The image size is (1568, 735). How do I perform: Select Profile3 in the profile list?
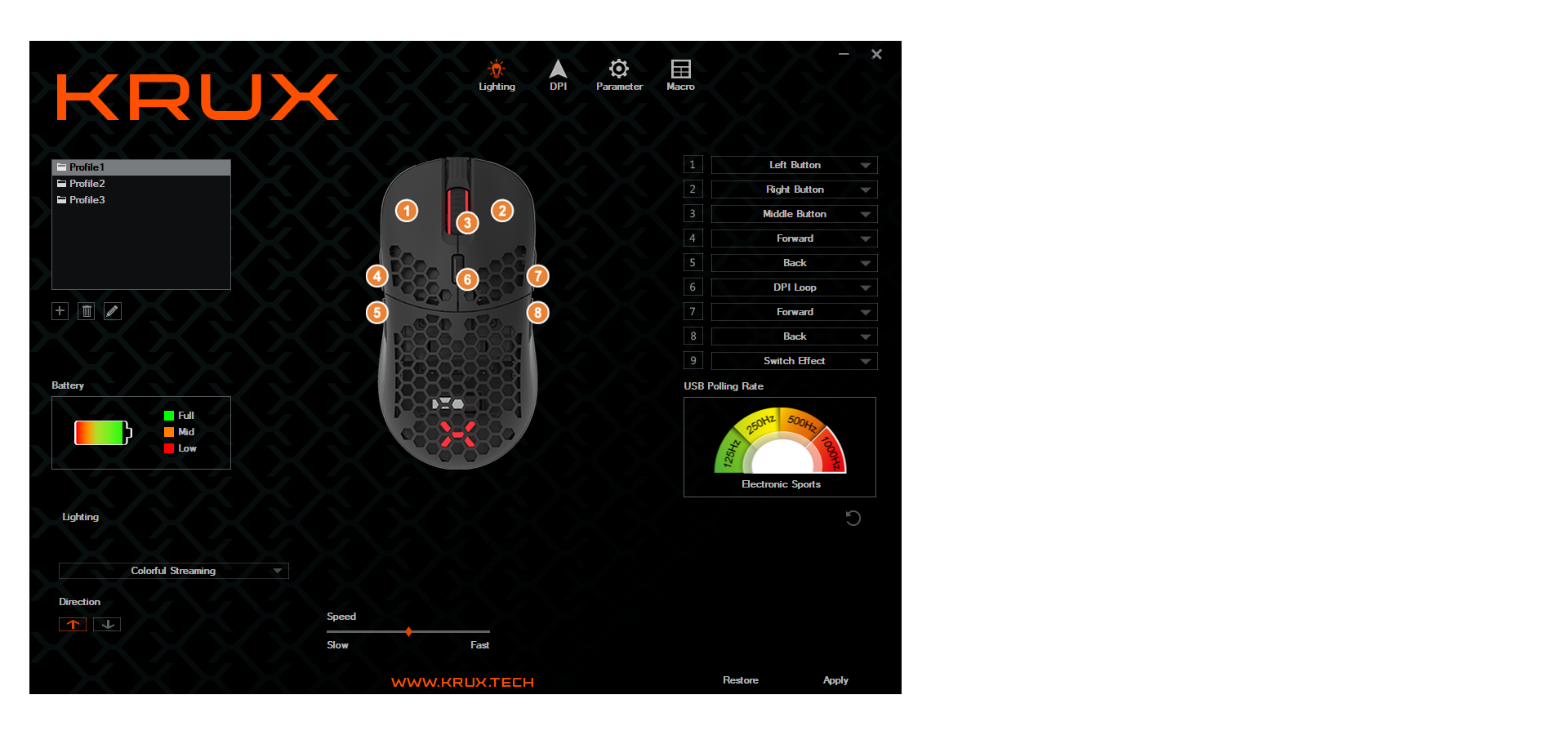(x=141, y=200)
